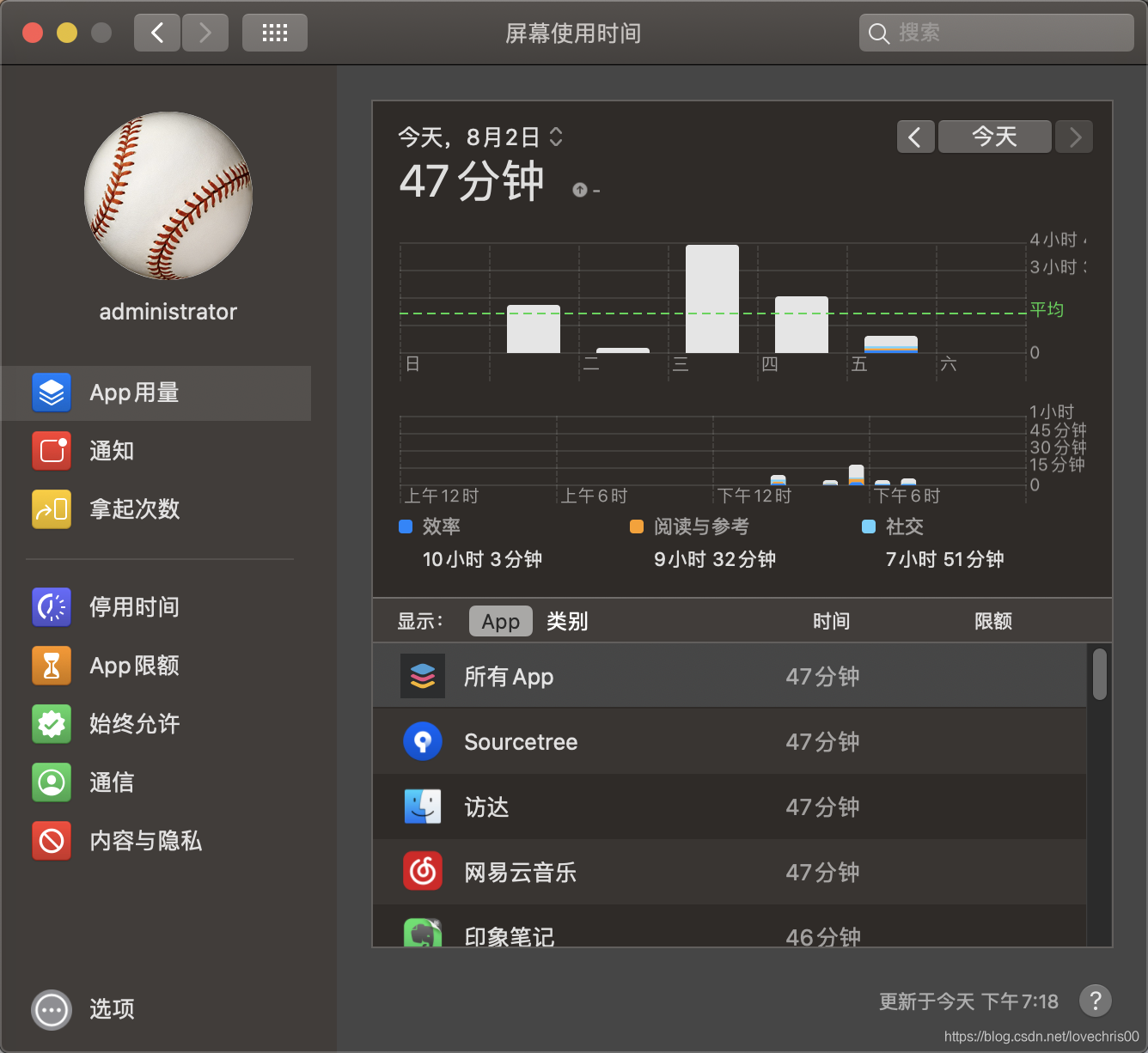Click the large 47分钟 total heading
The width and height of the screenshot is (1148, 1053).
[472, 181]
